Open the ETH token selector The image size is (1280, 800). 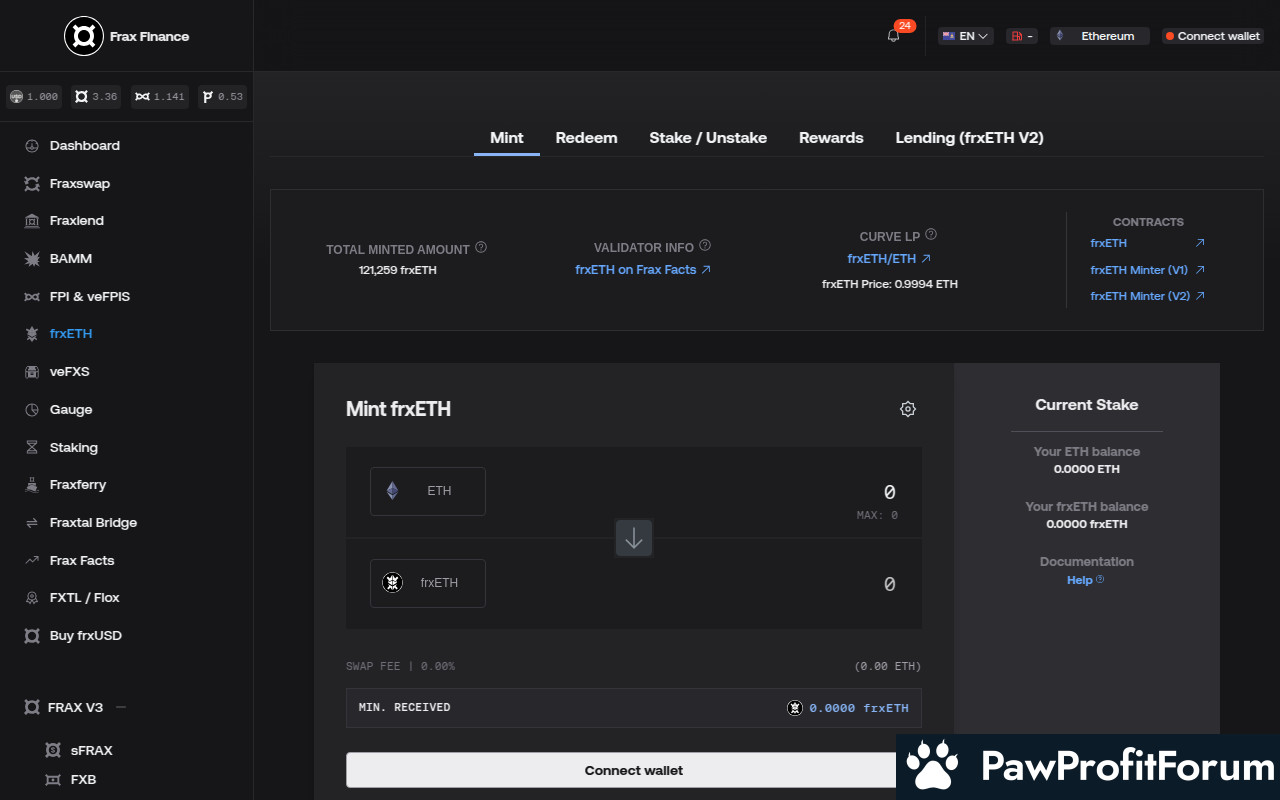tap(428, 491)
